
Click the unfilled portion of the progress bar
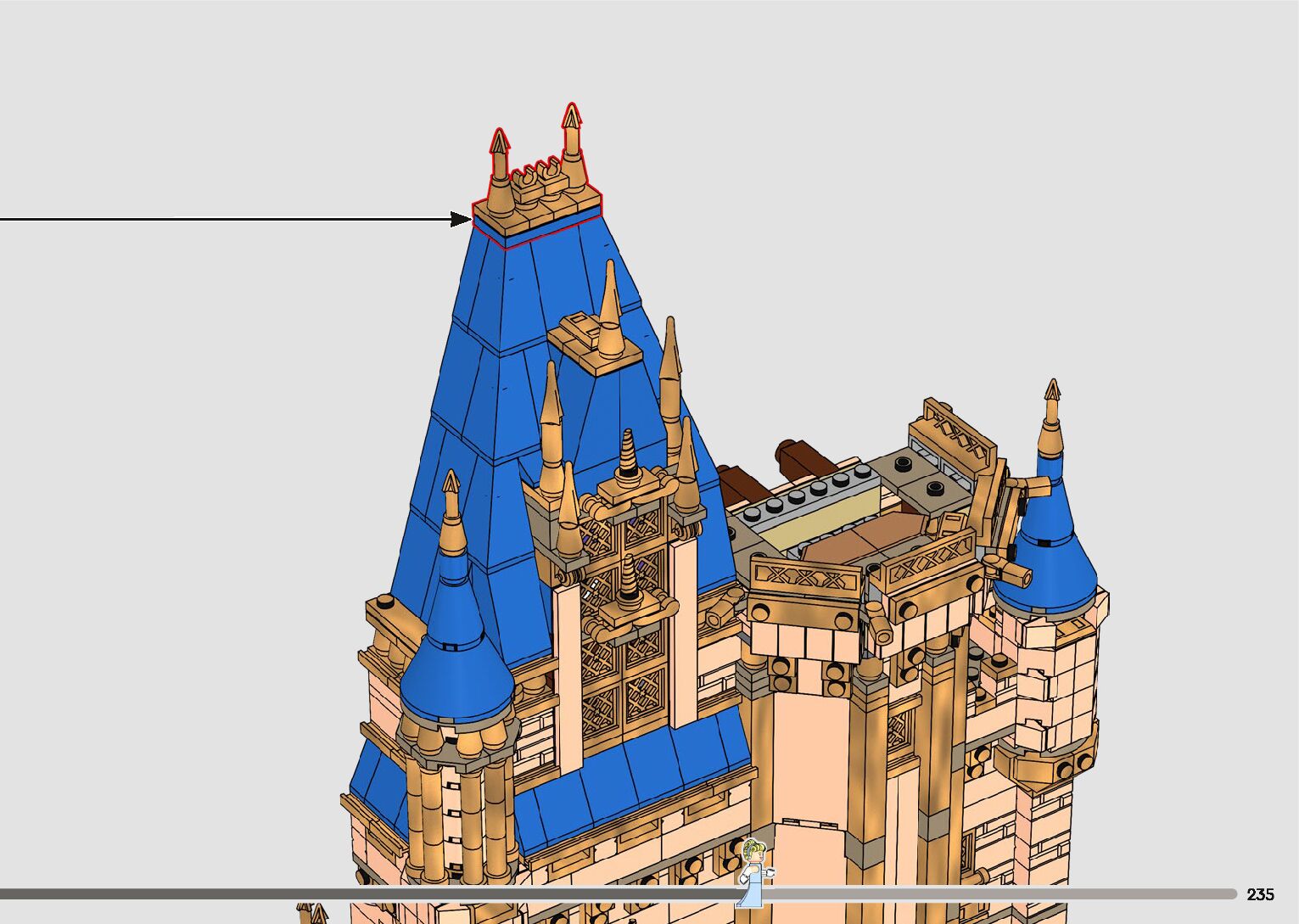(x=1001, y=893)
